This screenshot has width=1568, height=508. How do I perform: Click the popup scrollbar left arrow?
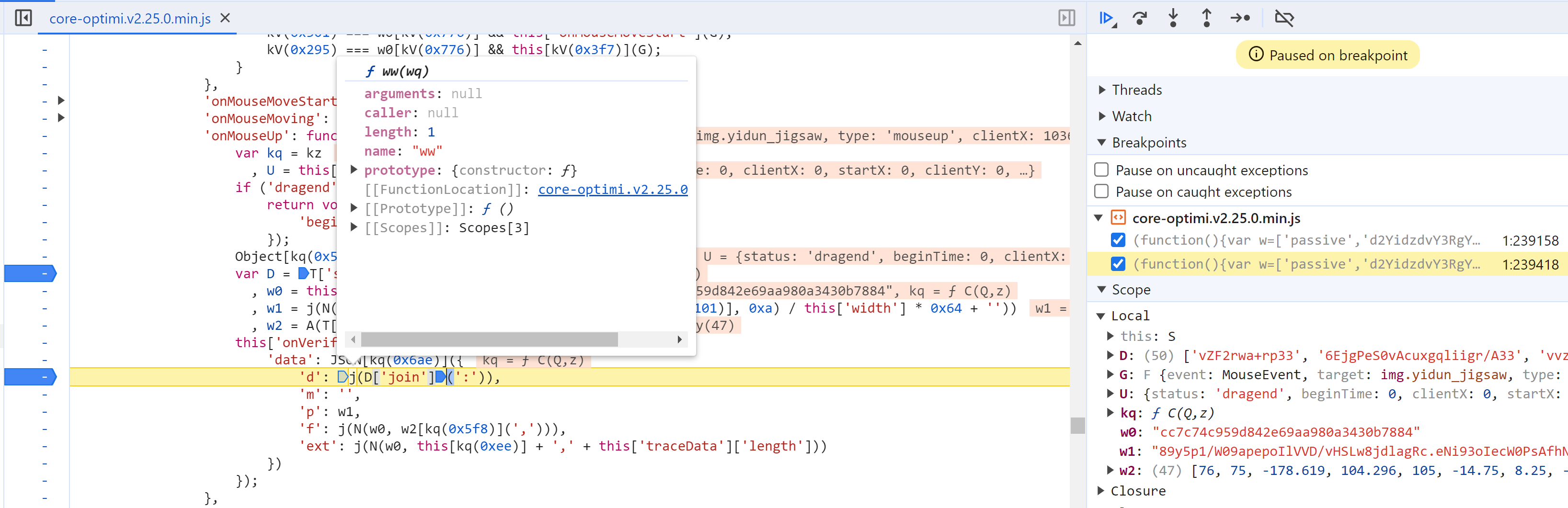point(354,339)
